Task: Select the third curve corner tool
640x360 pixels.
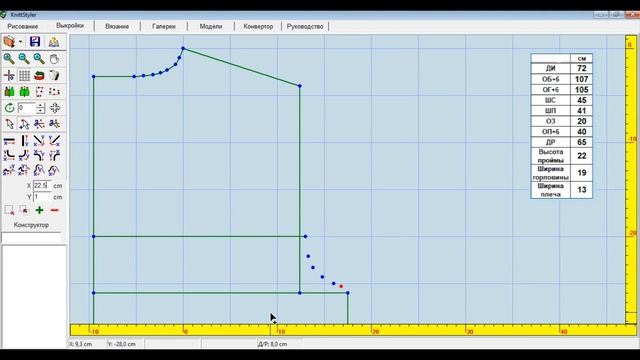Action: (x=39, y=156)
